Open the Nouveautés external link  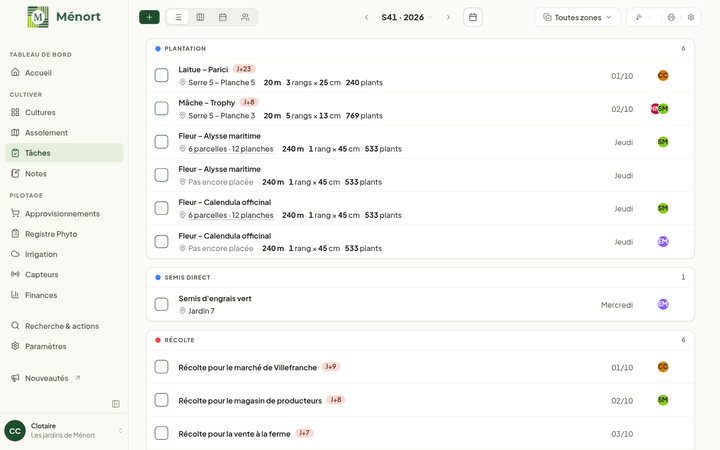(x=64, y=378)
